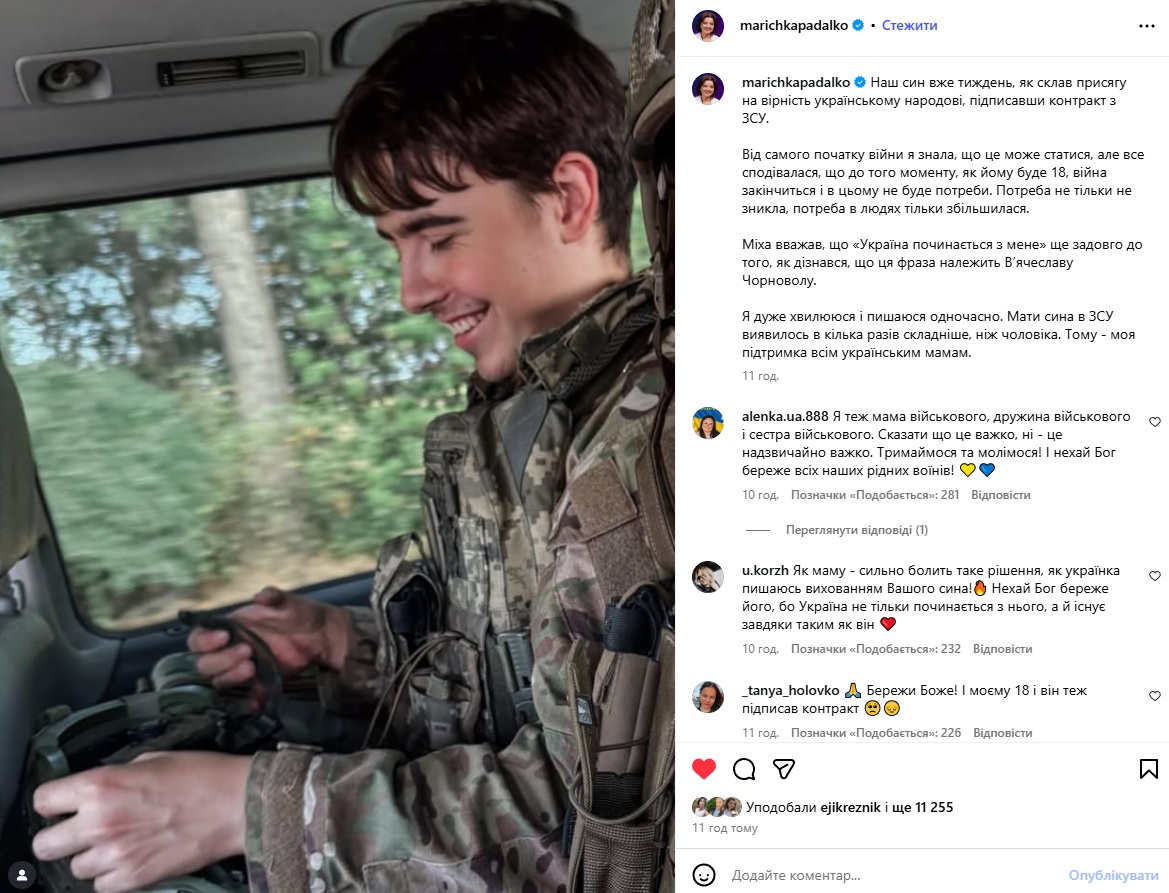The image size is (1169, 893).
Task: Click the "Стежити" follow button
Action: 909,26
